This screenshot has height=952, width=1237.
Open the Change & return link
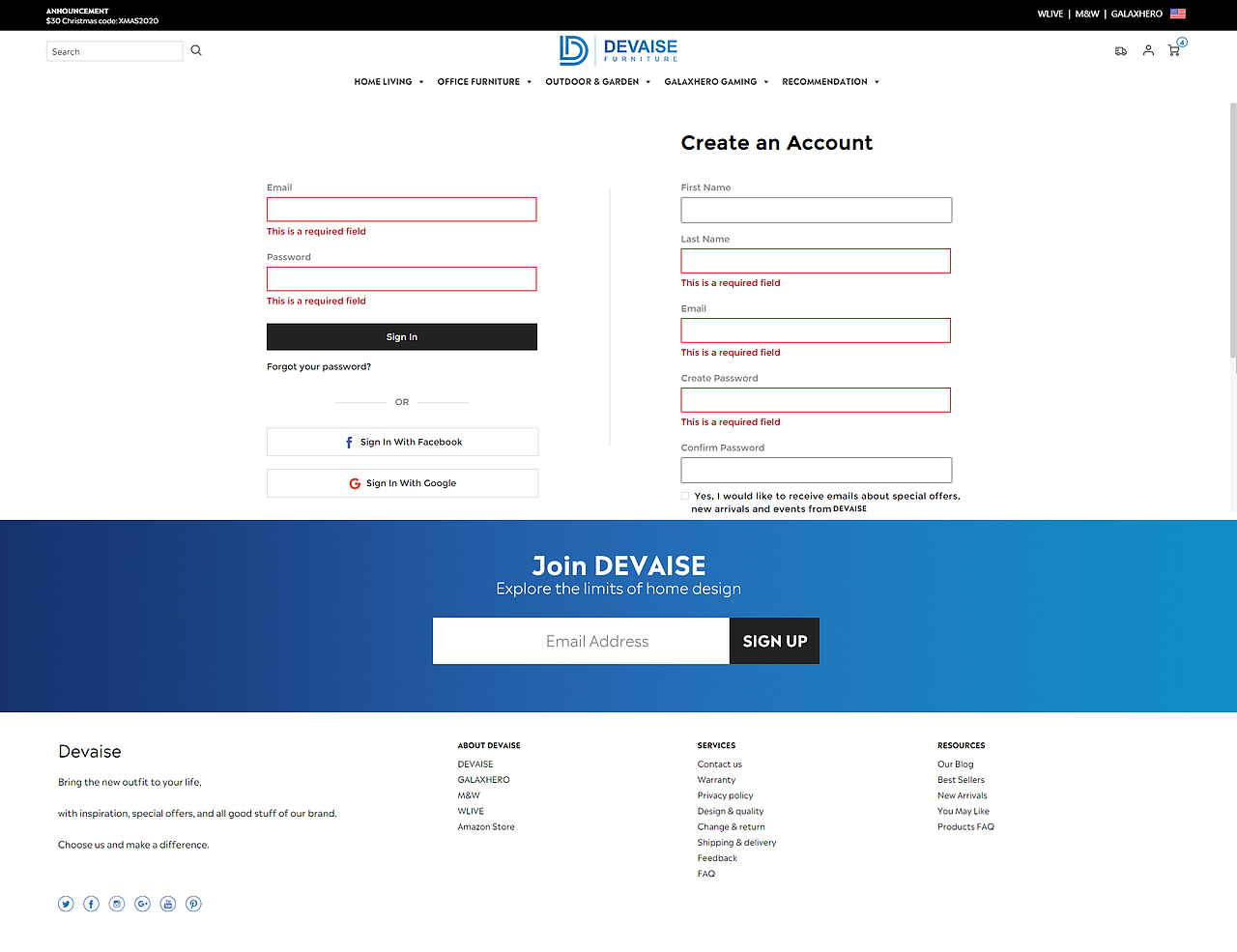(732, 827)
